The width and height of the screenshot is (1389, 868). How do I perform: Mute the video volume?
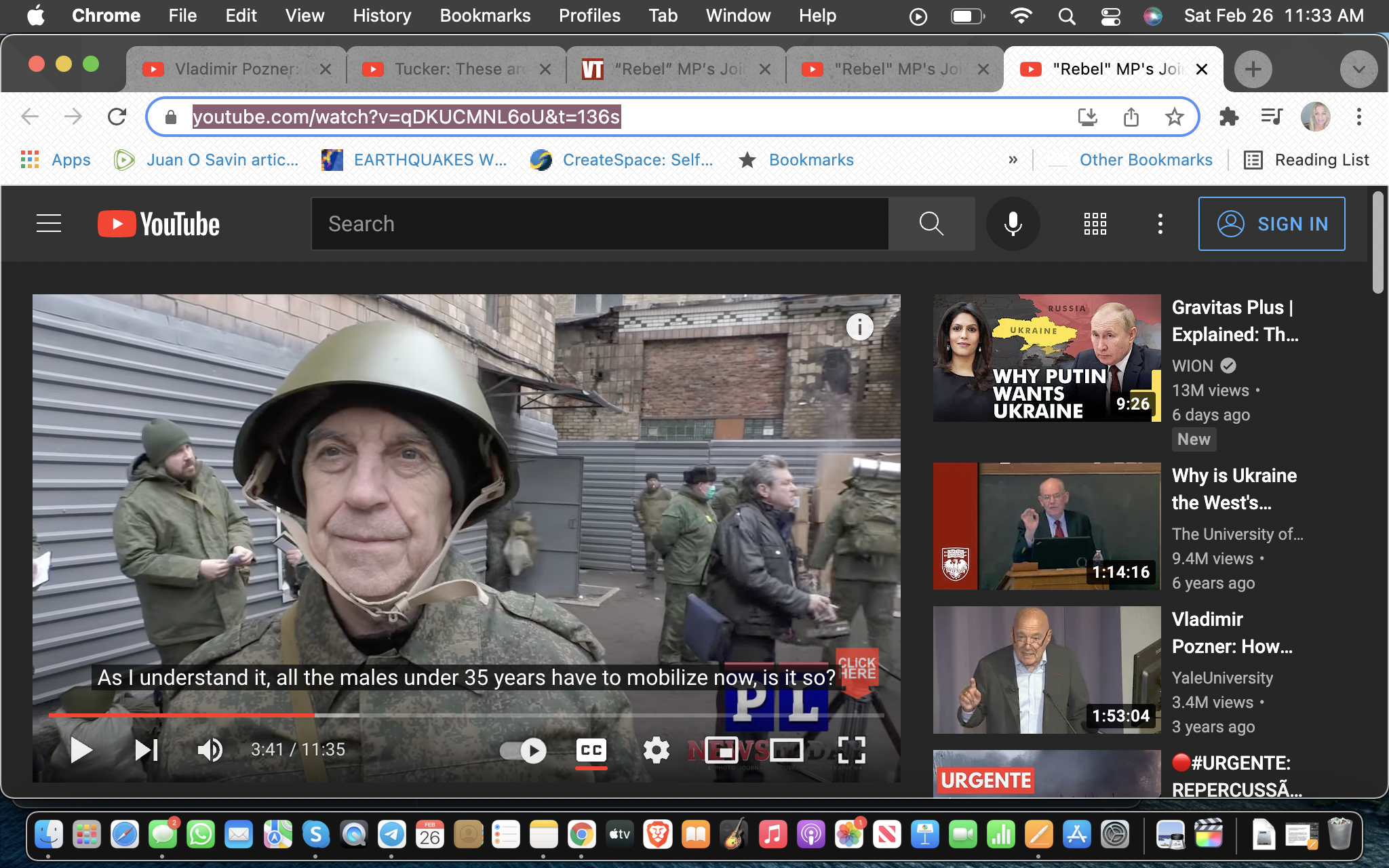[x=210, y=750]
